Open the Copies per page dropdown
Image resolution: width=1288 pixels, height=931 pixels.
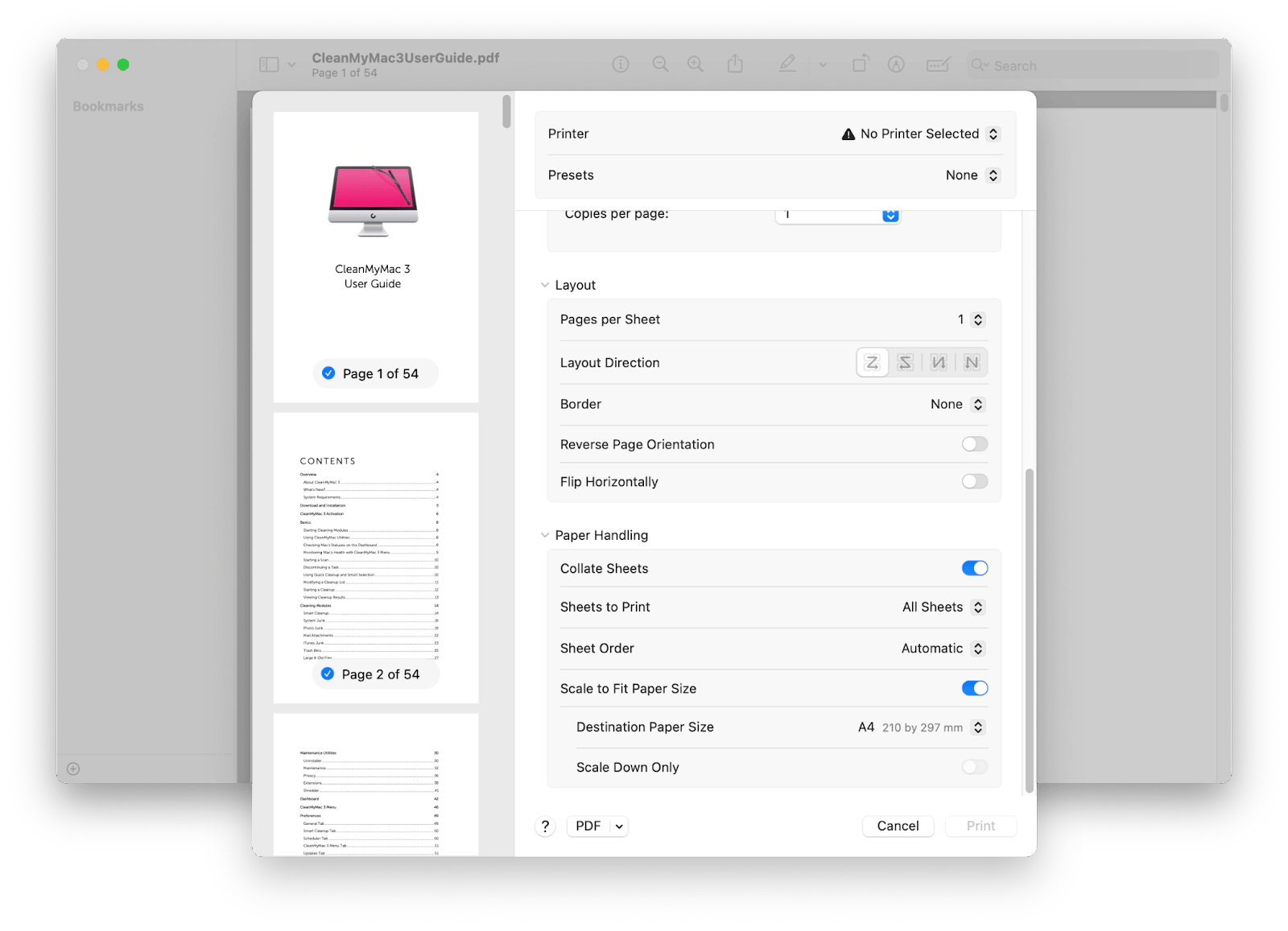(890, 215)
